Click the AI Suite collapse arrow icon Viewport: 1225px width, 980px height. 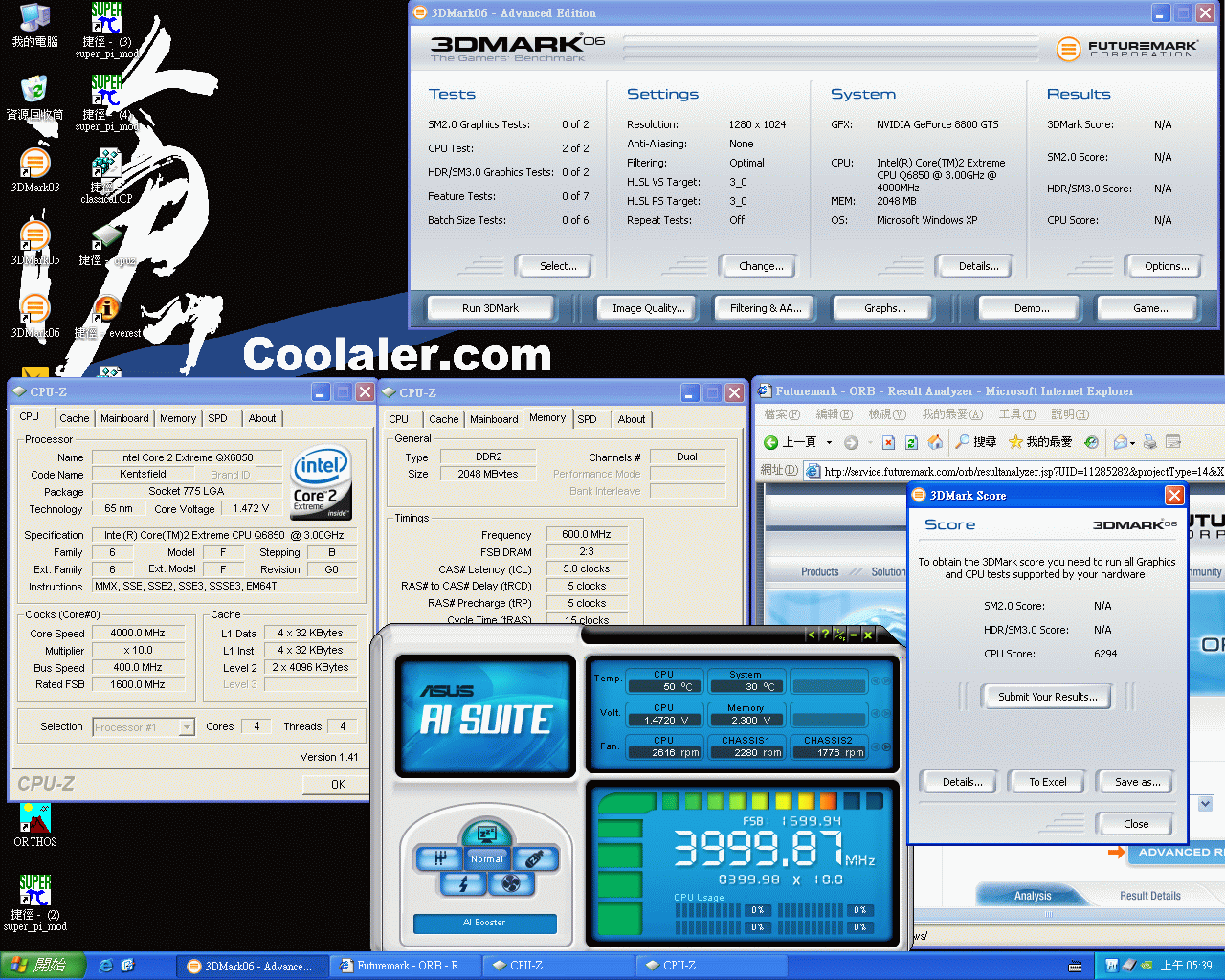[812, 635]
